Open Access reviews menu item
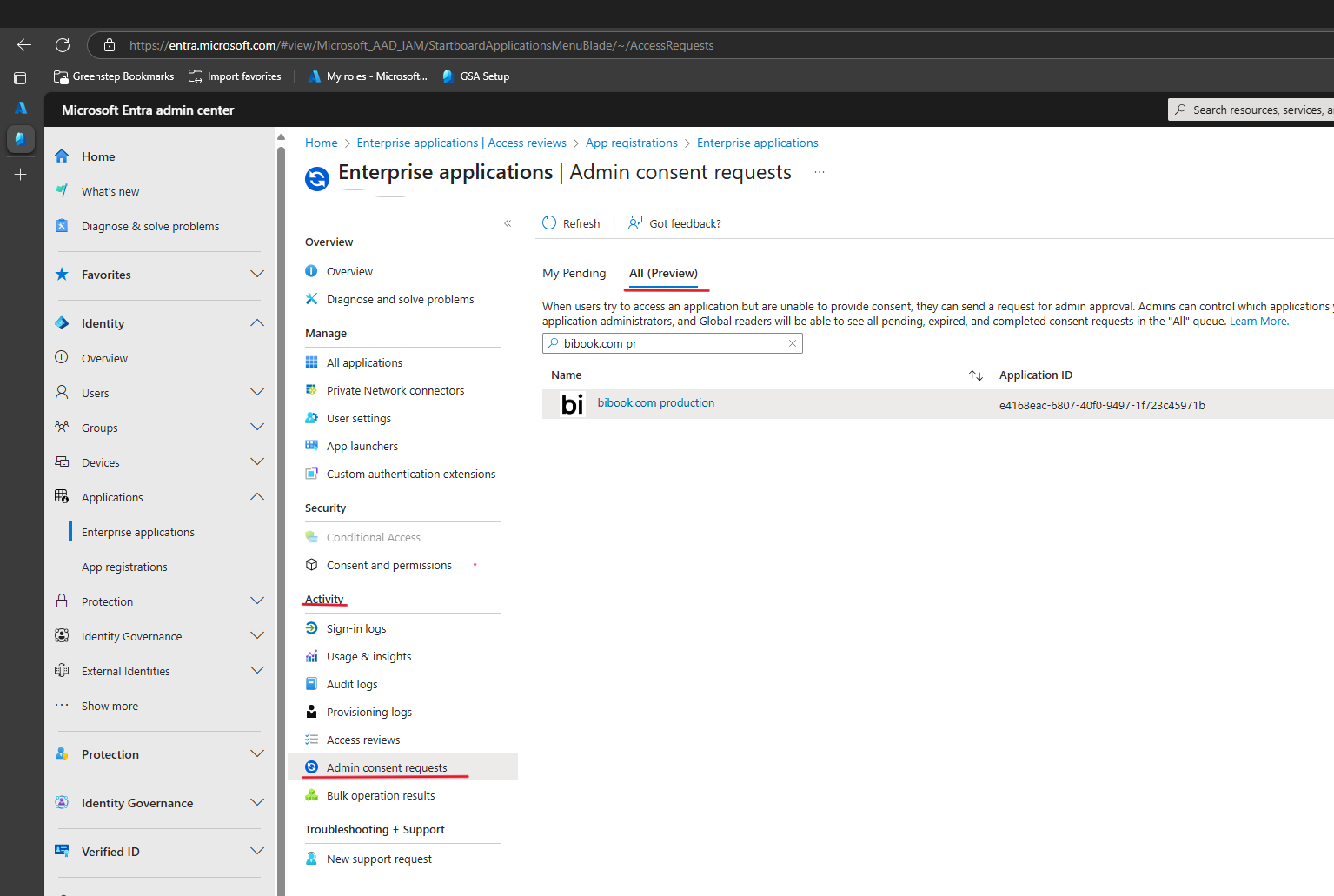 point(363,740)
